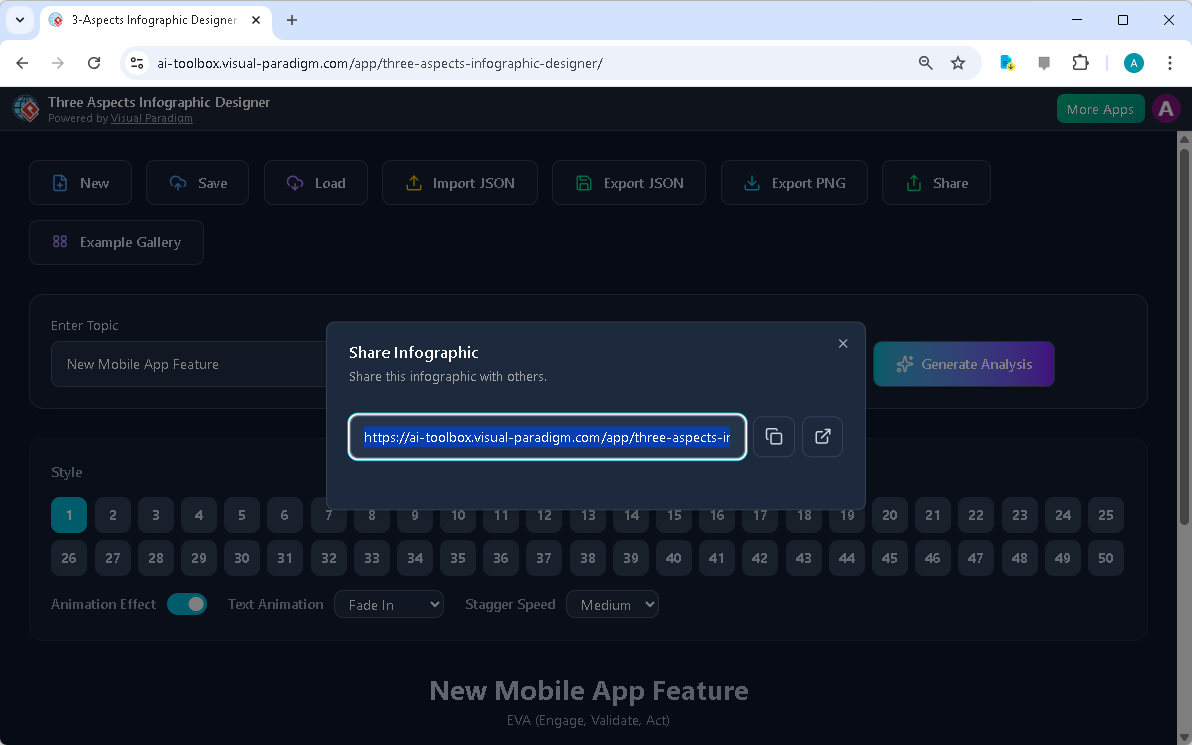Click the Generate Analysis sparkle icon
Screen dimensions: 1192x745
pyautogui.click(x=905, y=364)
